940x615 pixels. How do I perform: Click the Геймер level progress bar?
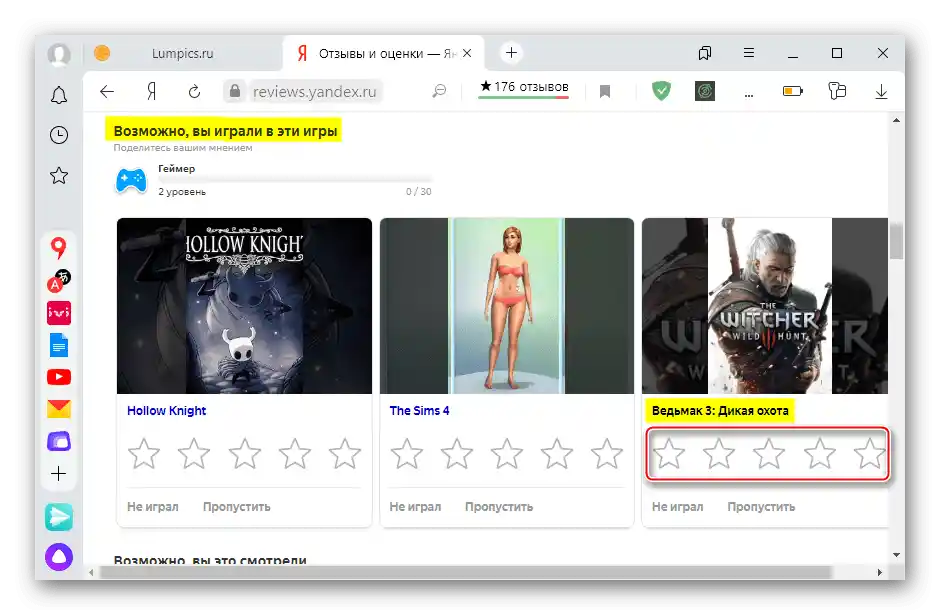click(x=294, y=179)
